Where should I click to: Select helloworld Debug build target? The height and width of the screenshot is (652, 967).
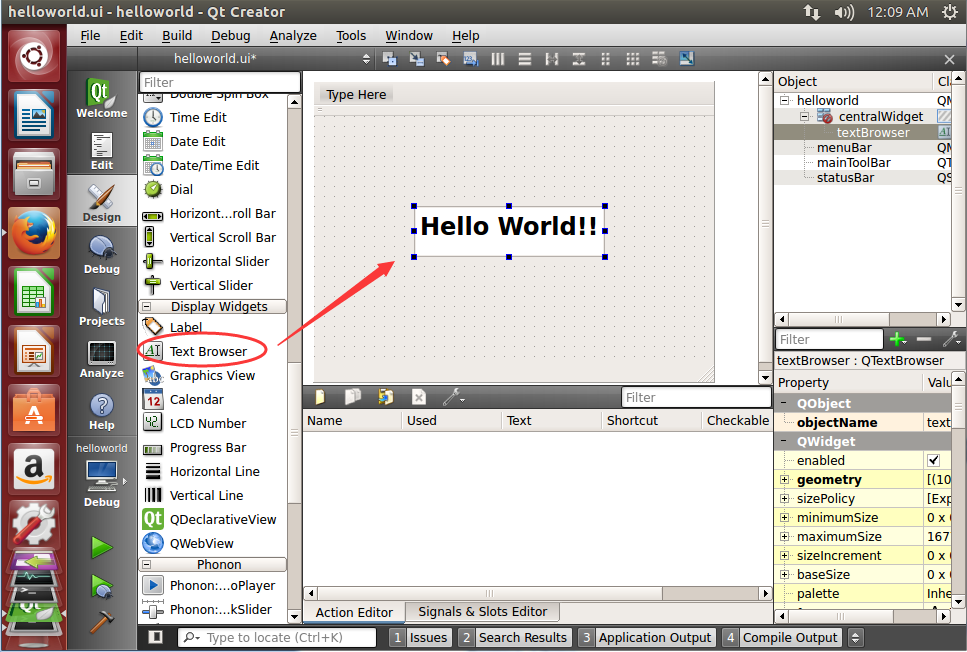(x=102, y=475)
